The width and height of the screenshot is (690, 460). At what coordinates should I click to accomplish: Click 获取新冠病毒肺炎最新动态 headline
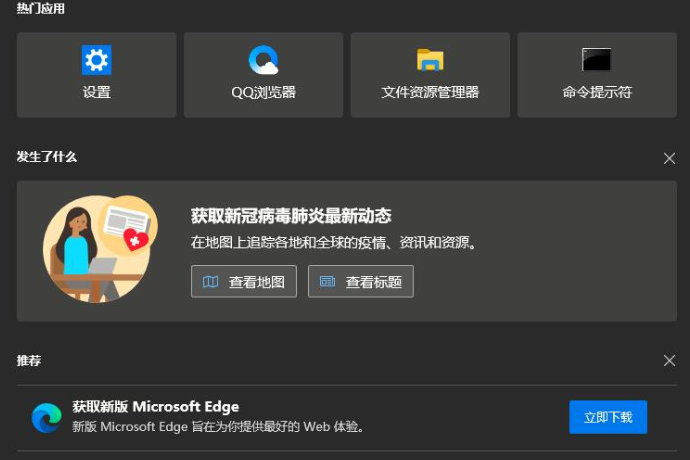(291, 216)
